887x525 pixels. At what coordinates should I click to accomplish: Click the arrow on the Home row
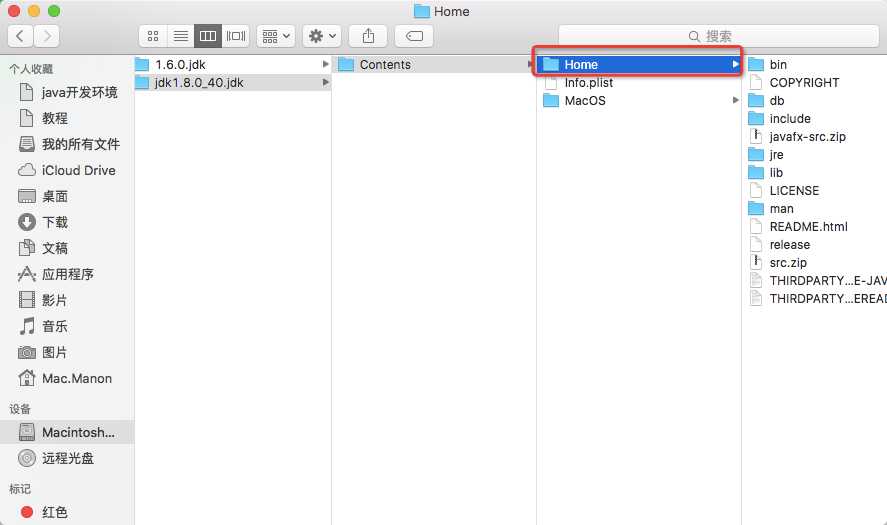tap(735, 64)
